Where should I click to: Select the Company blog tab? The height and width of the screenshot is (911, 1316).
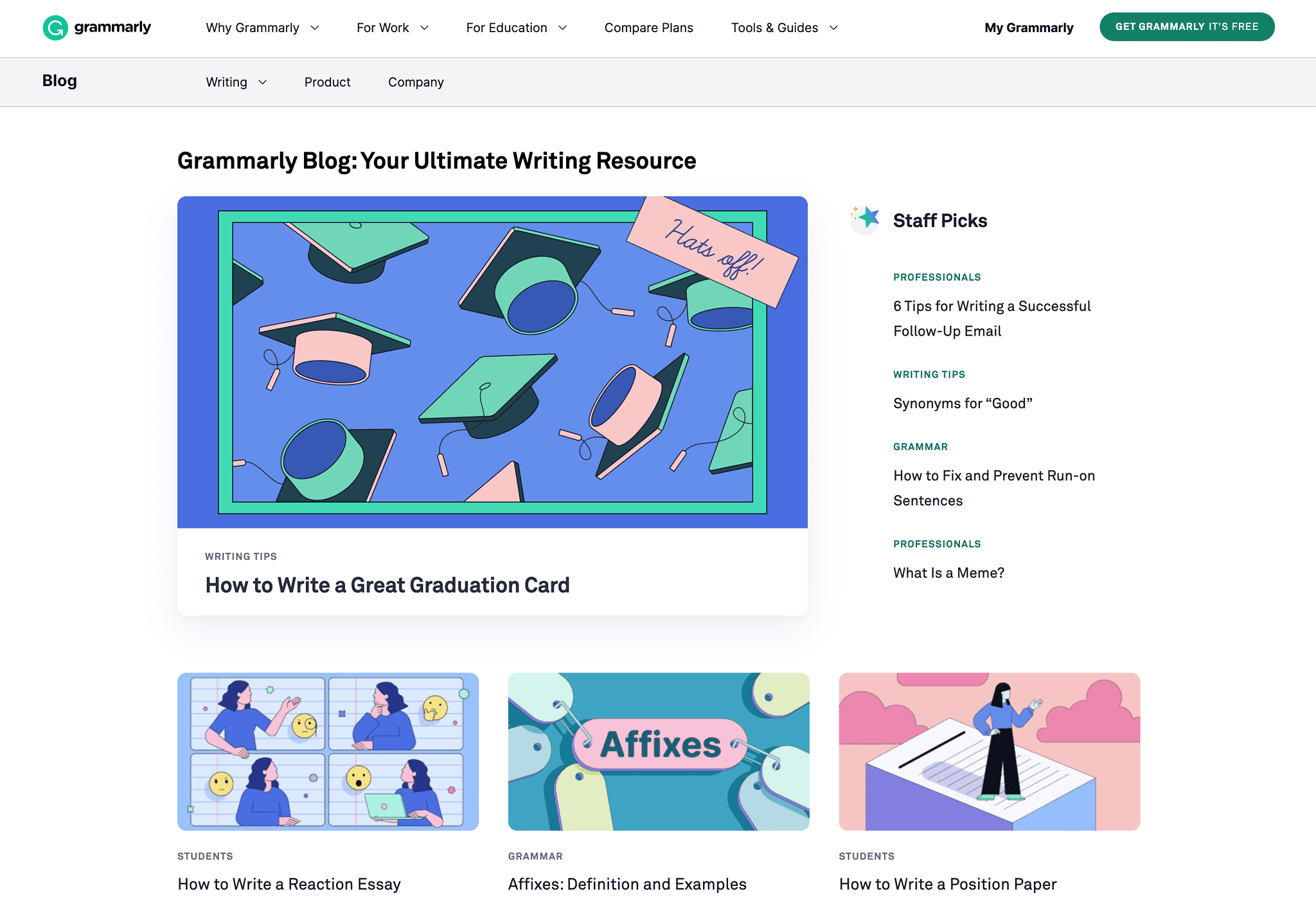click(x=416, y=82)
